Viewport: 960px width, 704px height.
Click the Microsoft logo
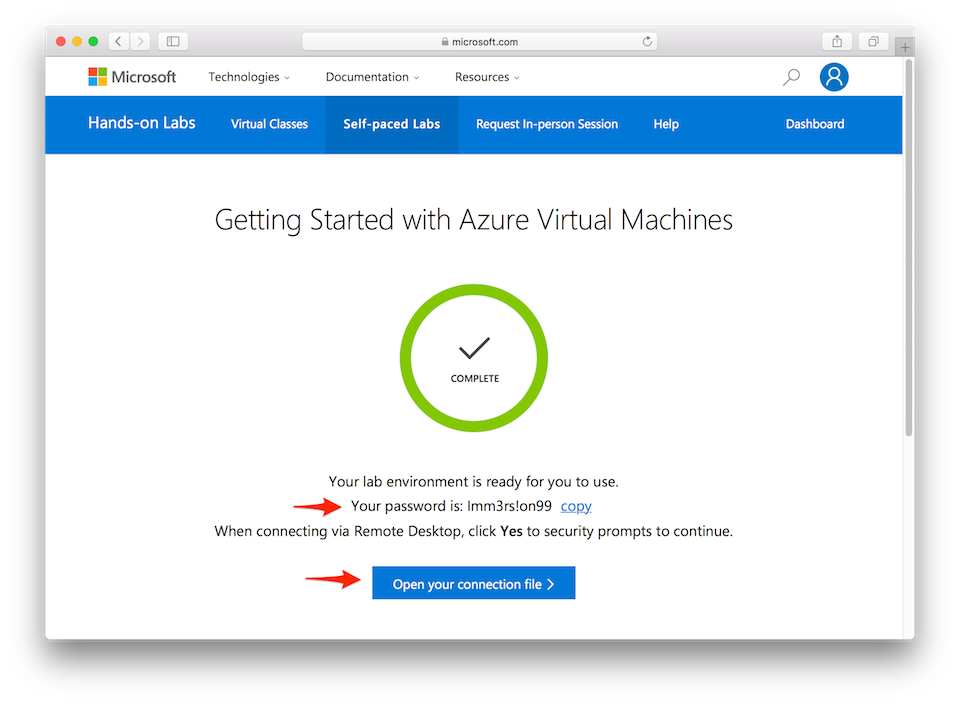131,76
